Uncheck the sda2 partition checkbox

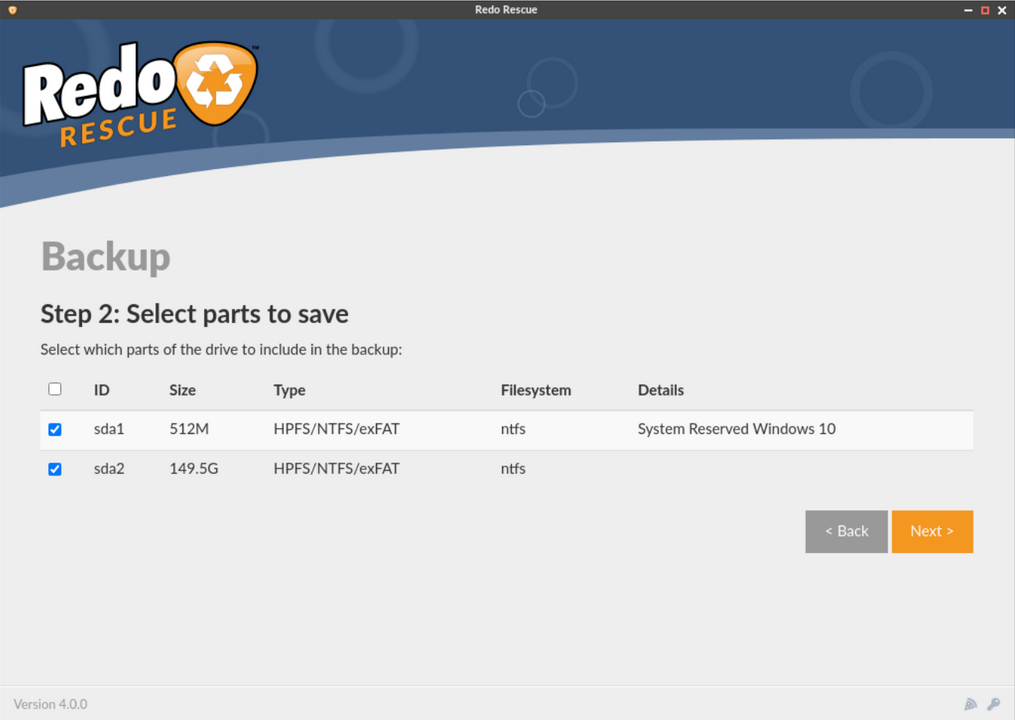[x=55, y=469]
